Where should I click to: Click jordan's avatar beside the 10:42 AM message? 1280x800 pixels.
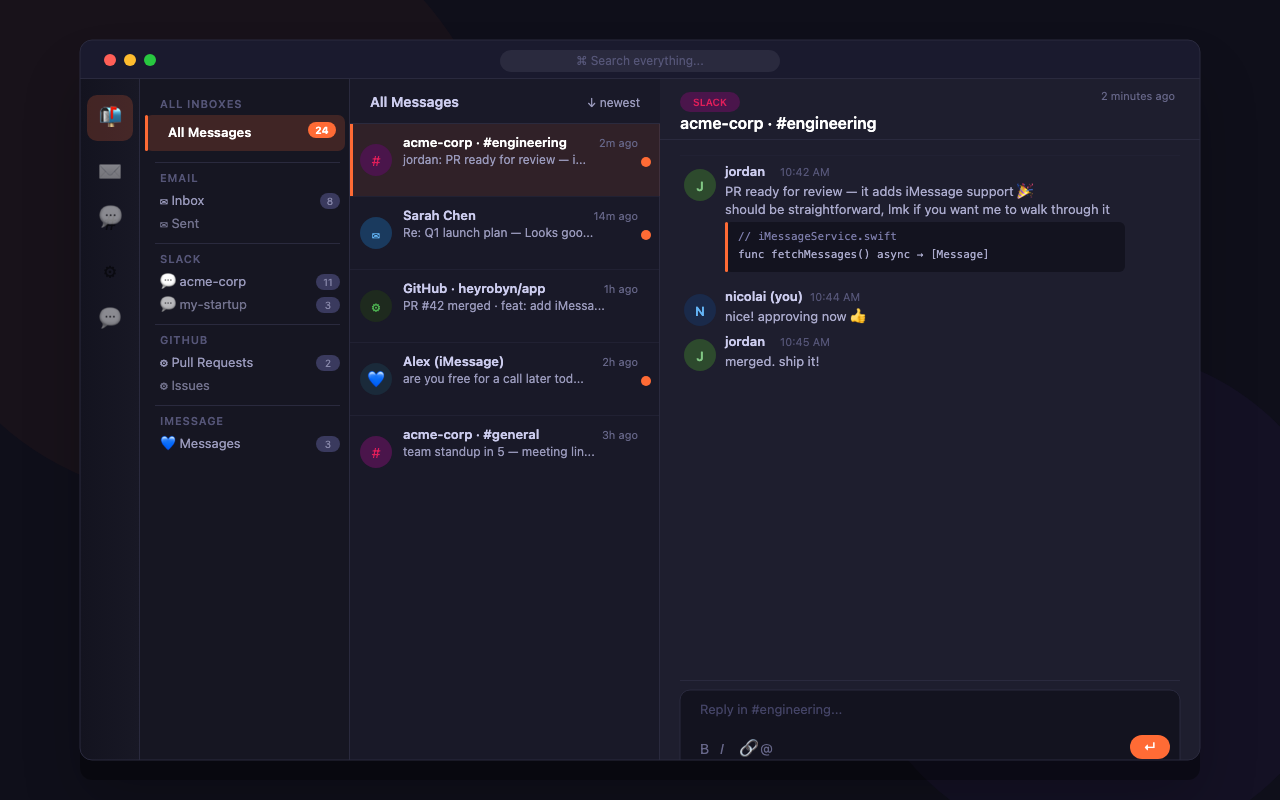coord(700,185)
